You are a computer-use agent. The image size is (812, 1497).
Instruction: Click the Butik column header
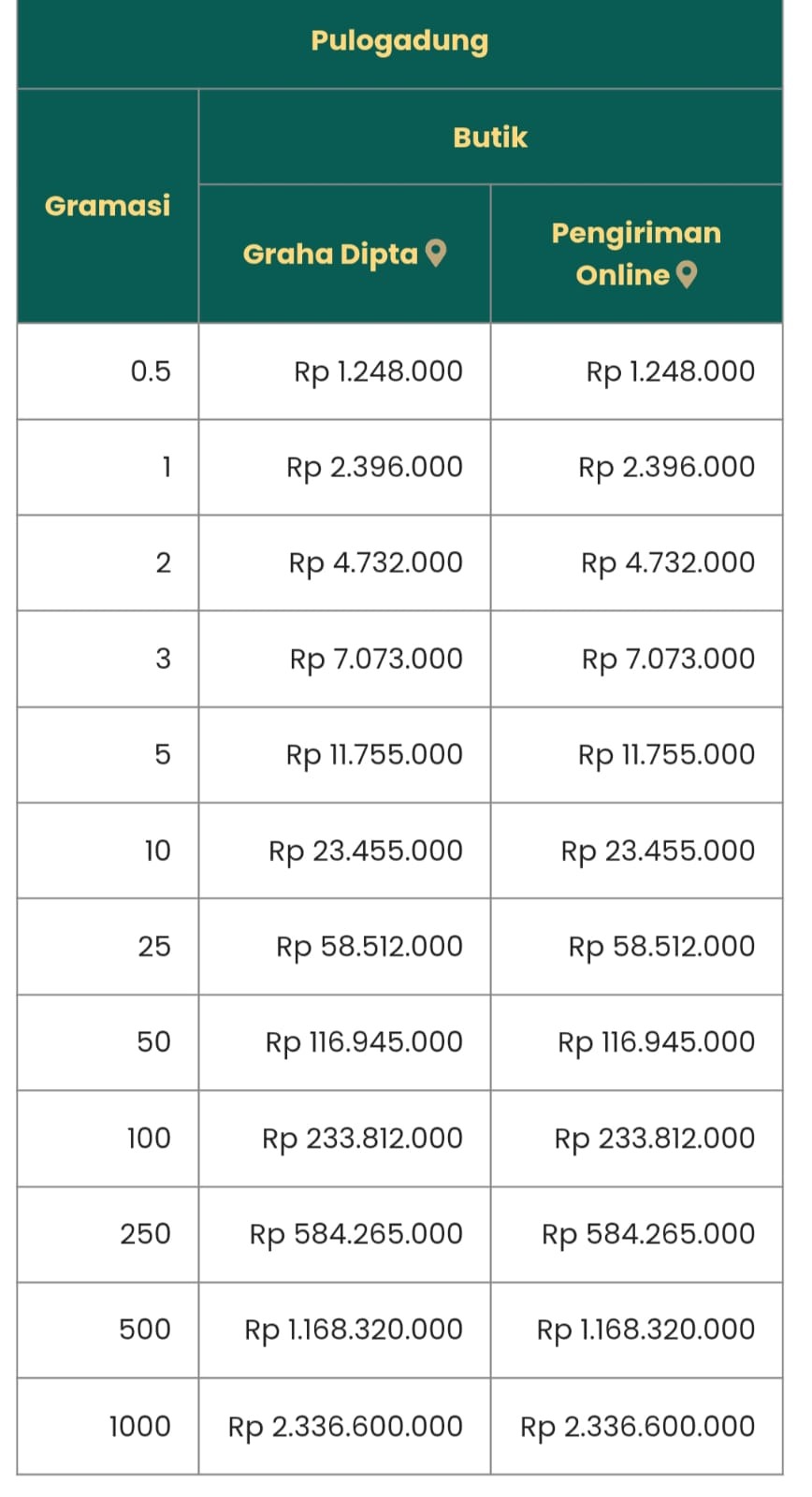(x=490, y=138)
